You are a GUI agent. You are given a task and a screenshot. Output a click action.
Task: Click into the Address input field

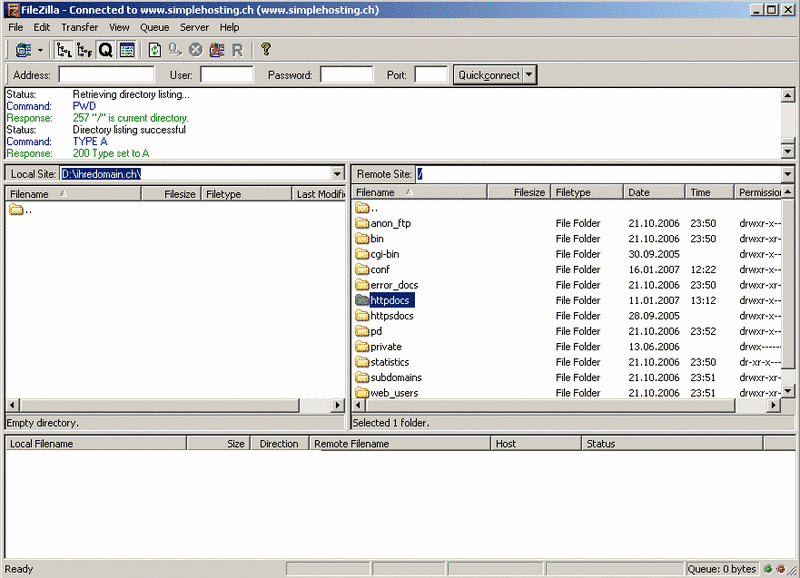(106, 75)
